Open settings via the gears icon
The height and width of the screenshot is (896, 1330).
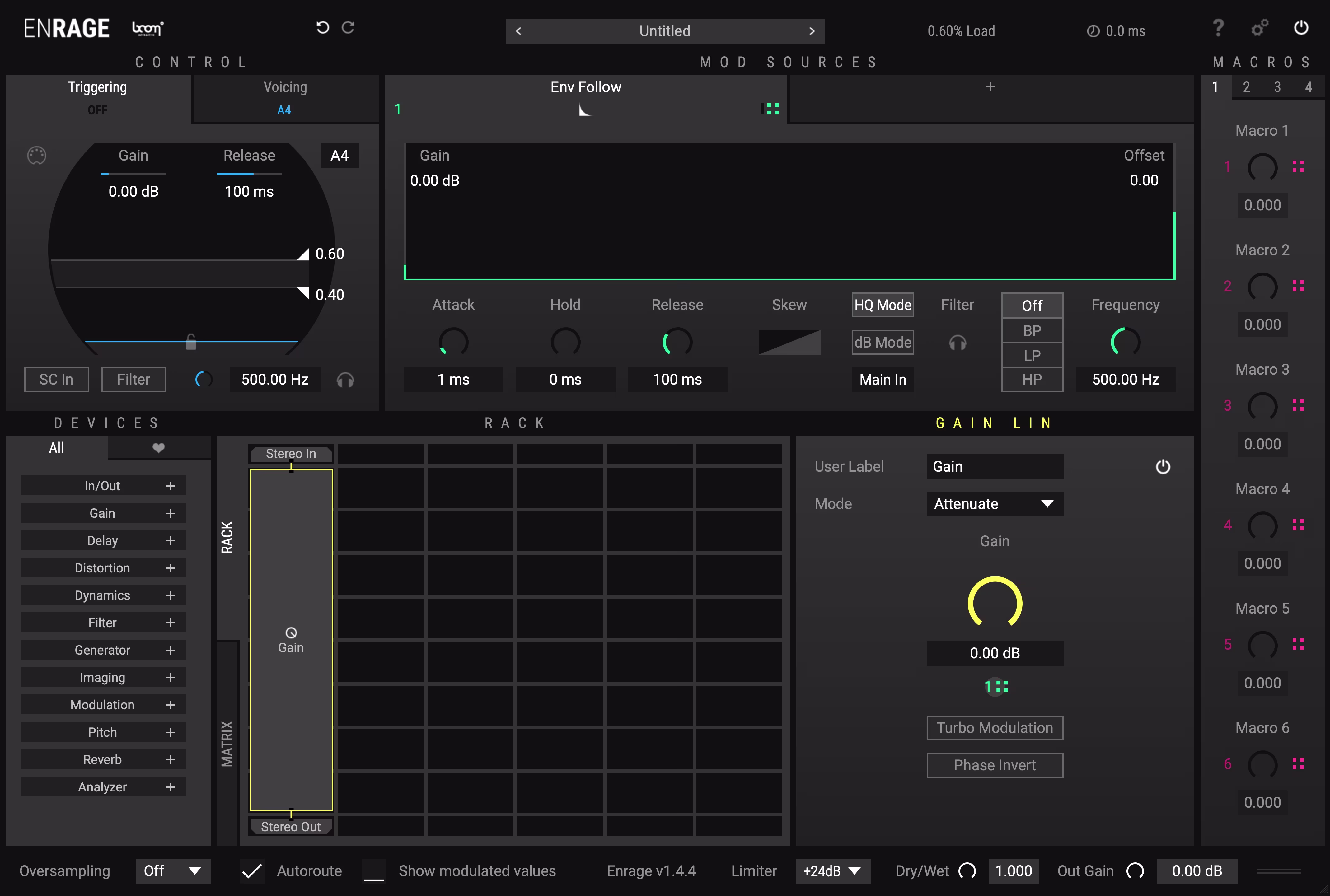point(1259,27)
